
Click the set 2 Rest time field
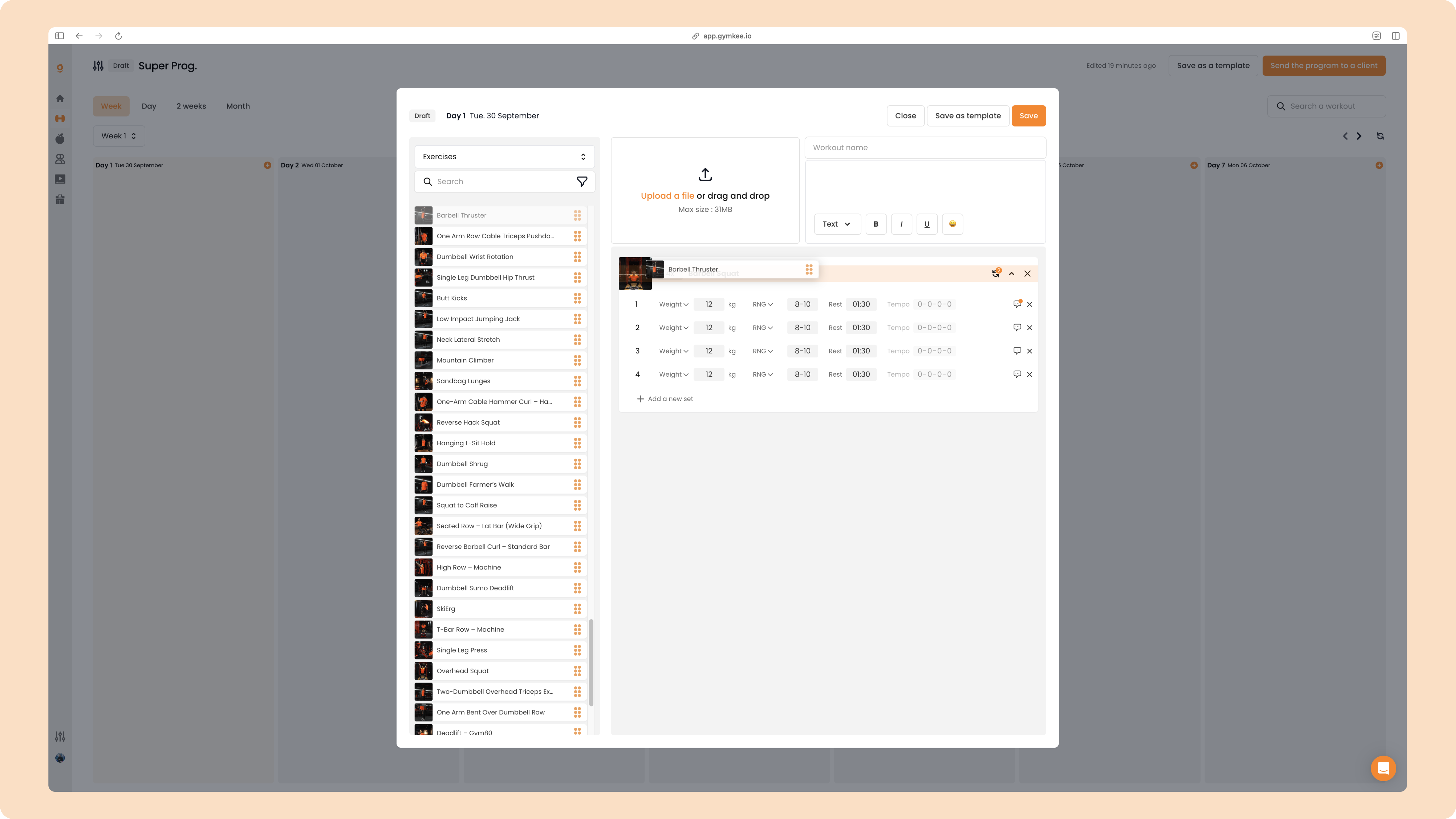861,328
